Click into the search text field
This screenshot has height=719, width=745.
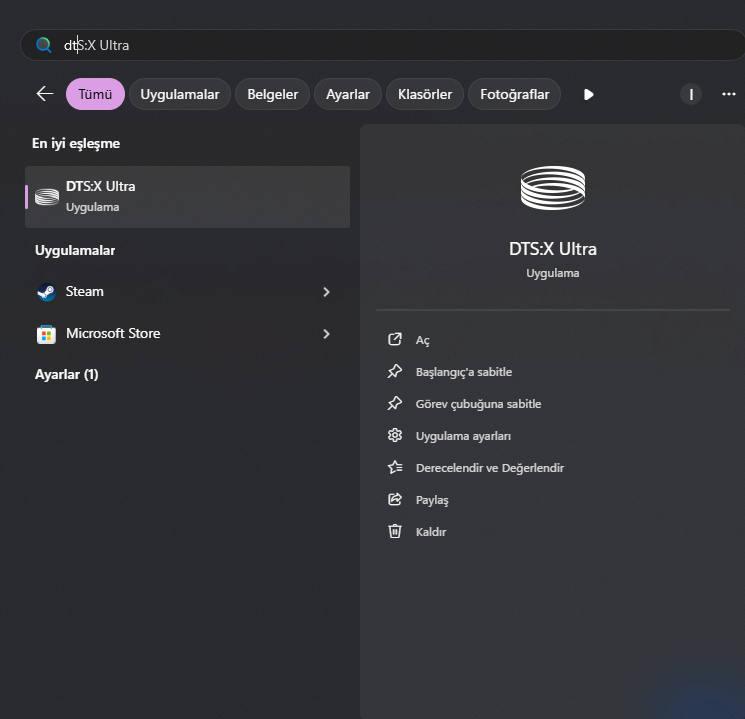[382, 45]
